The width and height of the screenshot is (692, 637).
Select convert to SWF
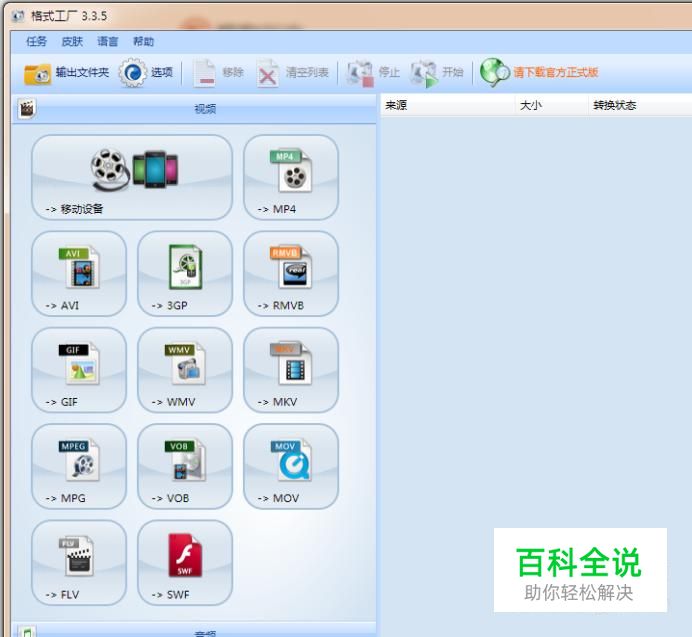click(185, 562)
